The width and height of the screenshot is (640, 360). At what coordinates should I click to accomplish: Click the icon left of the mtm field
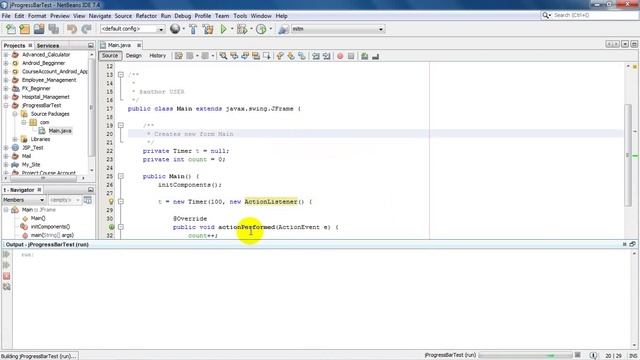(x=283, y=29)
